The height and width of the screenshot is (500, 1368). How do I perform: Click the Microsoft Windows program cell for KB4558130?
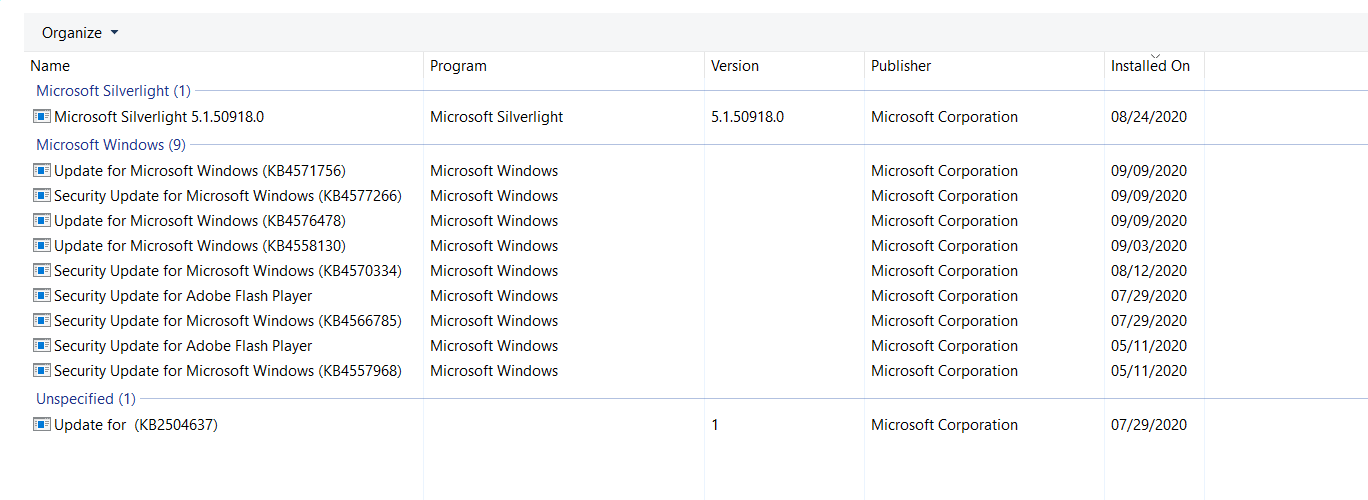coord(494,246)
